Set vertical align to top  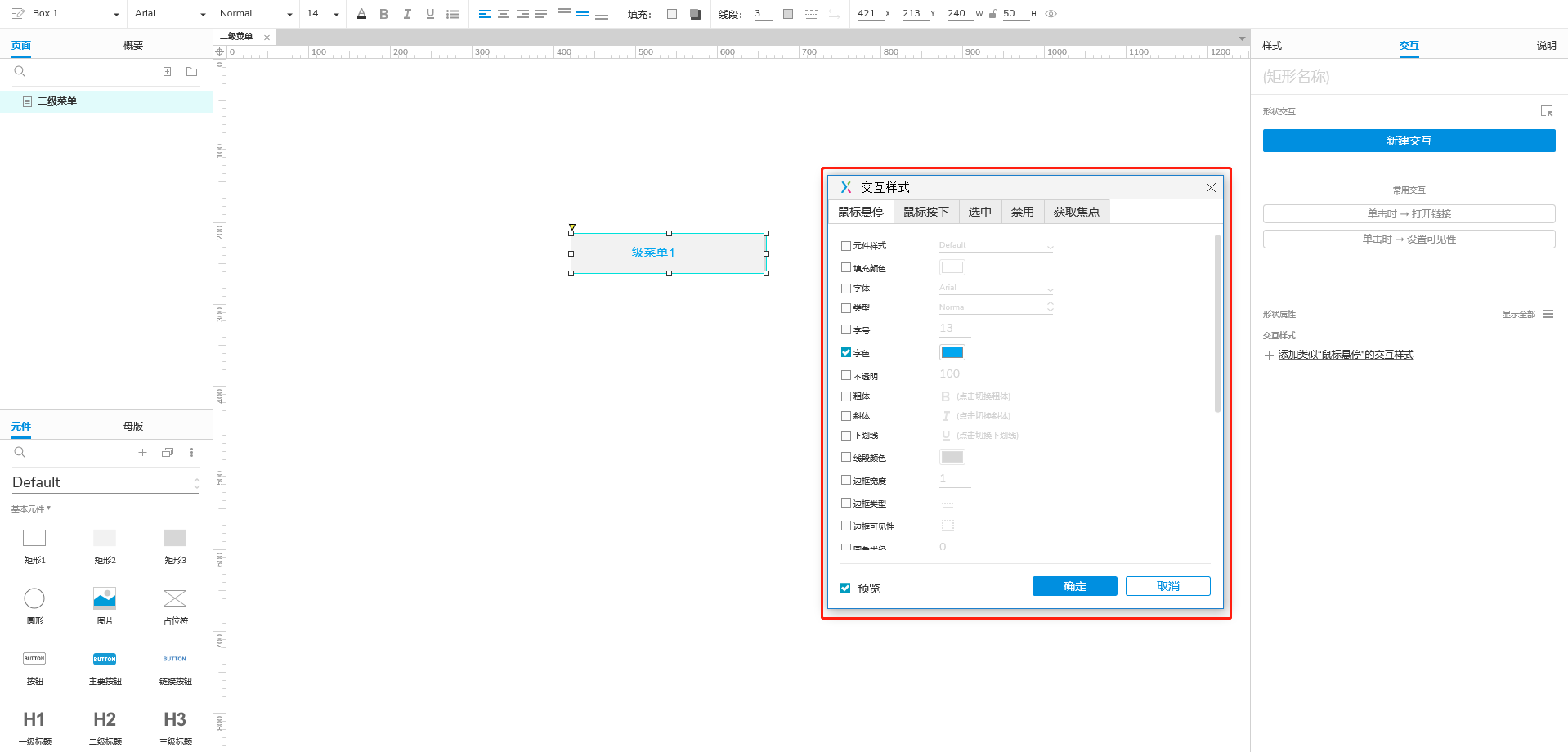[564, 12]
